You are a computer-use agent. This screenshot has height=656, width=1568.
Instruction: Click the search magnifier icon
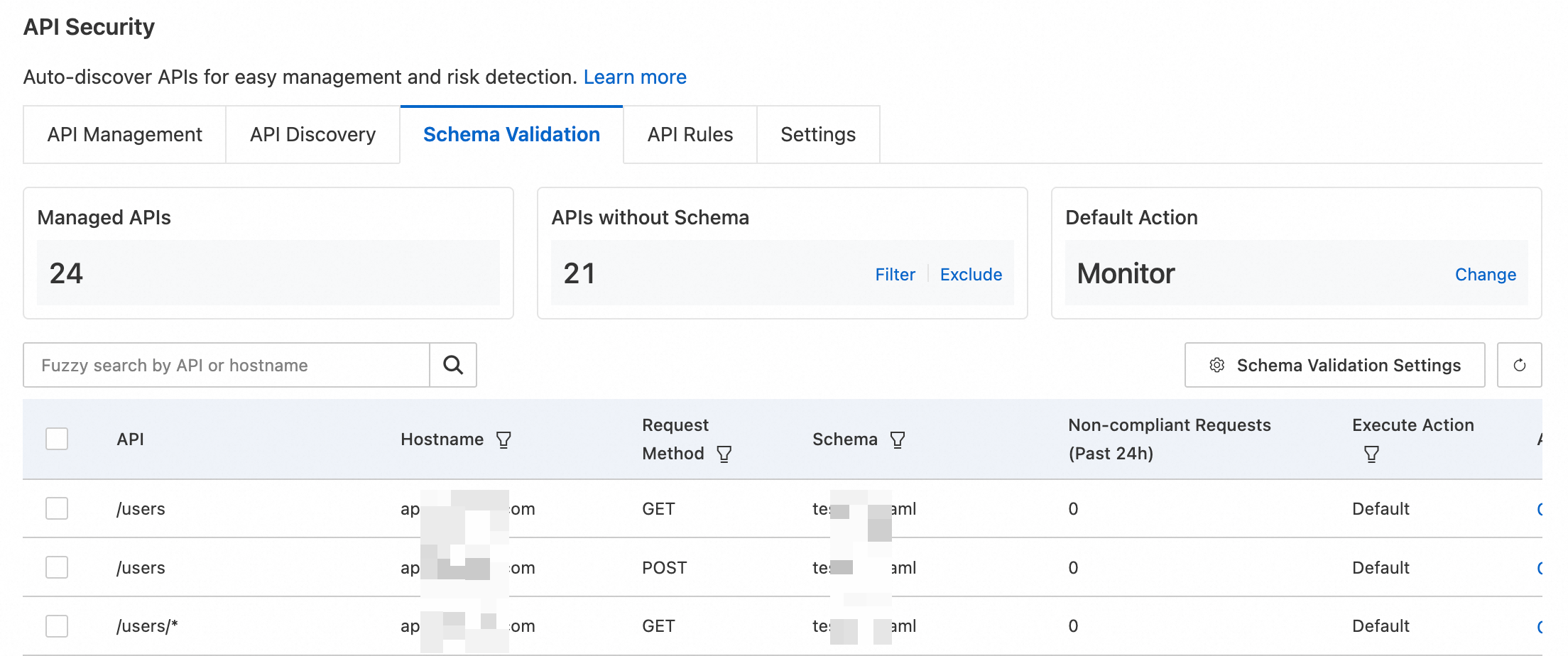coord(453,365)
